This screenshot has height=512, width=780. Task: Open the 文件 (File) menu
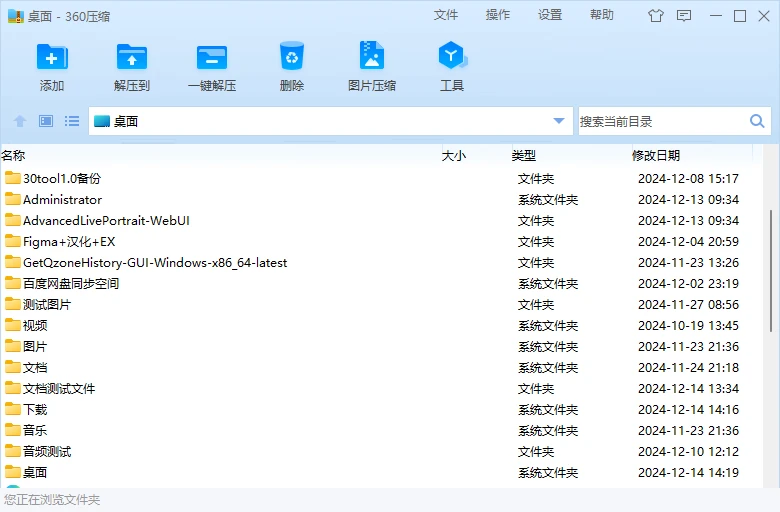click(x=446, y=15)
